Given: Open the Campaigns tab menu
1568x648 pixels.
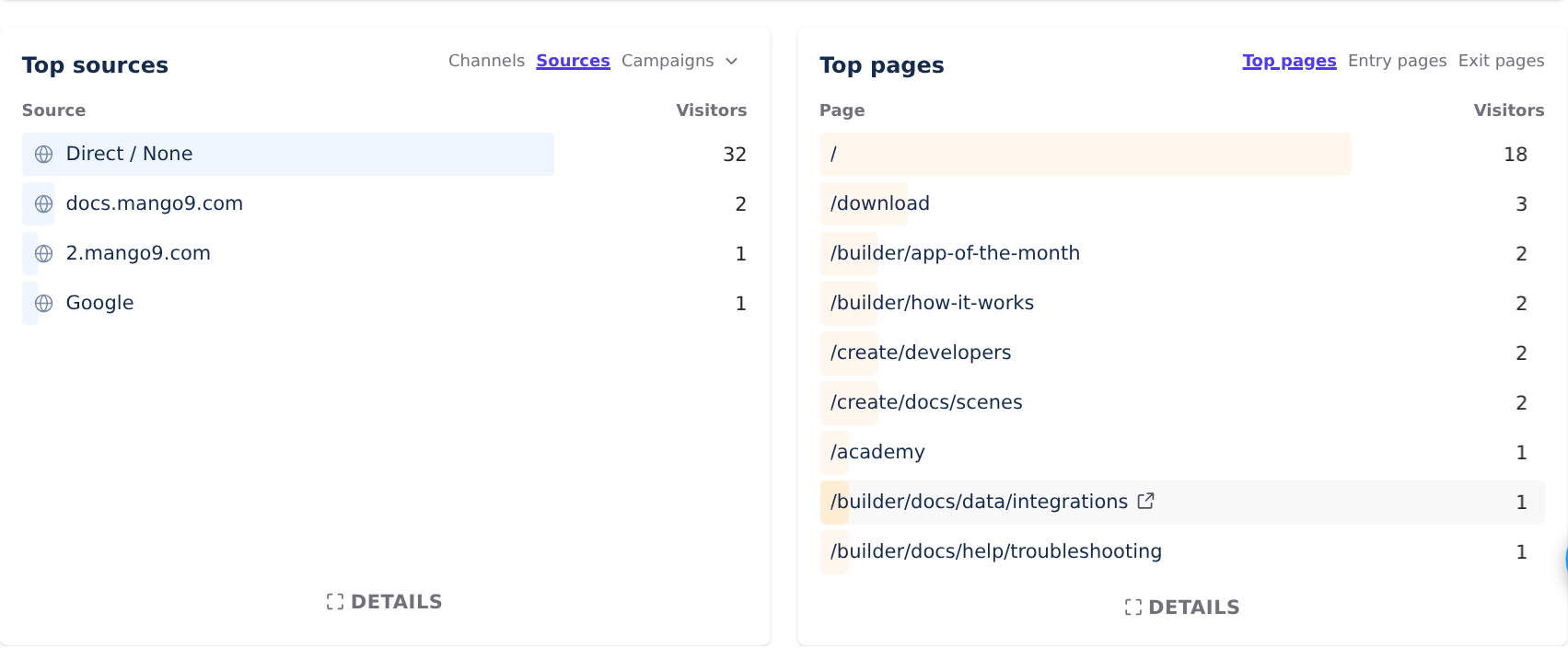Looking at the screenshot, I should coord(679,61).
